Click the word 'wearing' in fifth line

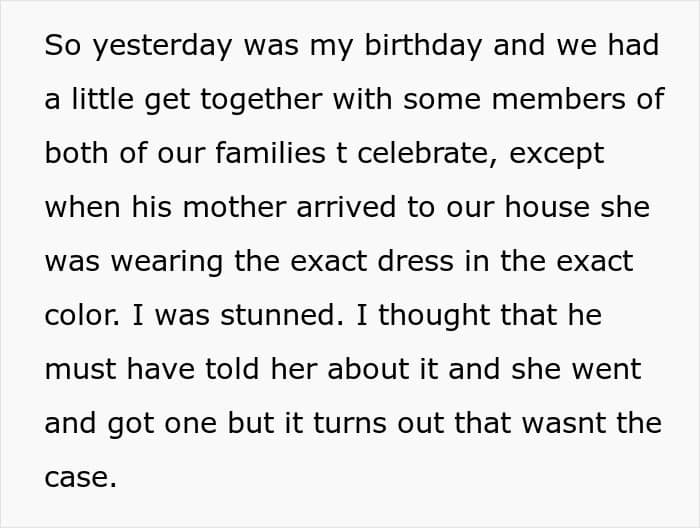(x=167, y=263)
